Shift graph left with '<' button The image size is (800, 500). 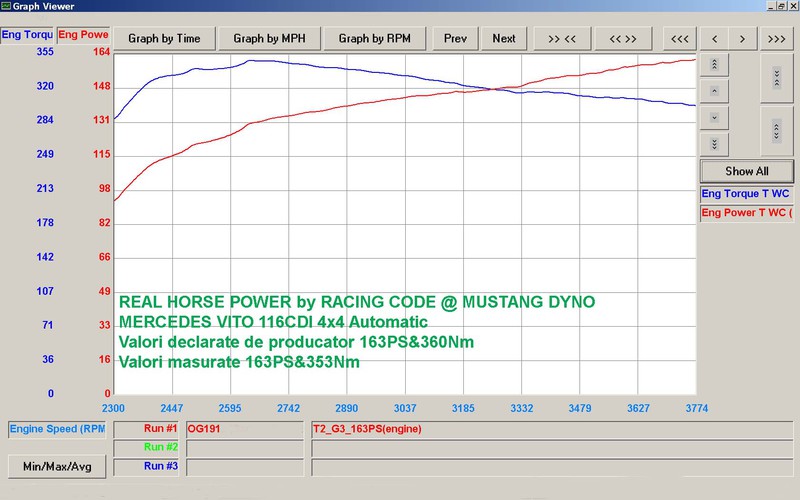tap(714, 39)
